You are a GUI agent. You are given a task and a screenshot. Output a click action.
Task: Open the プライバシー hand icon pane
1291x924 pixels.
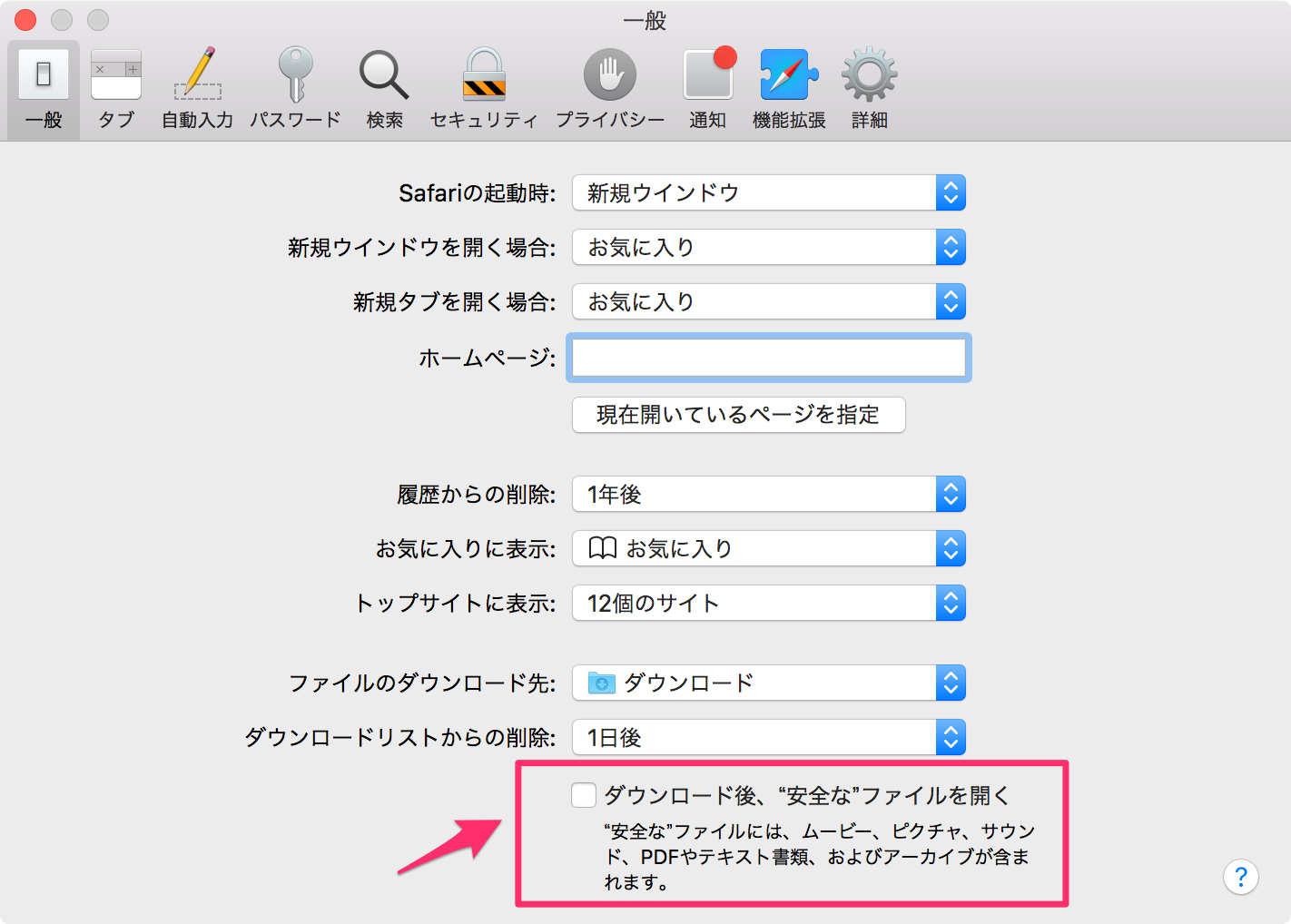pos(610,89)
